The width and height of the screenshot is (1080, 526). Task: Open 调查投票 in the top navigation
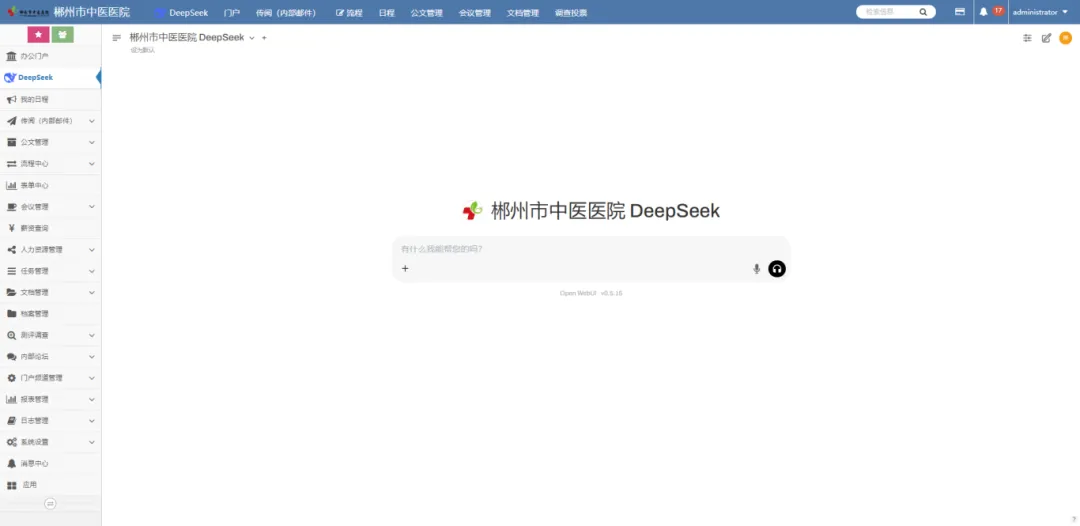pos(571,12)
